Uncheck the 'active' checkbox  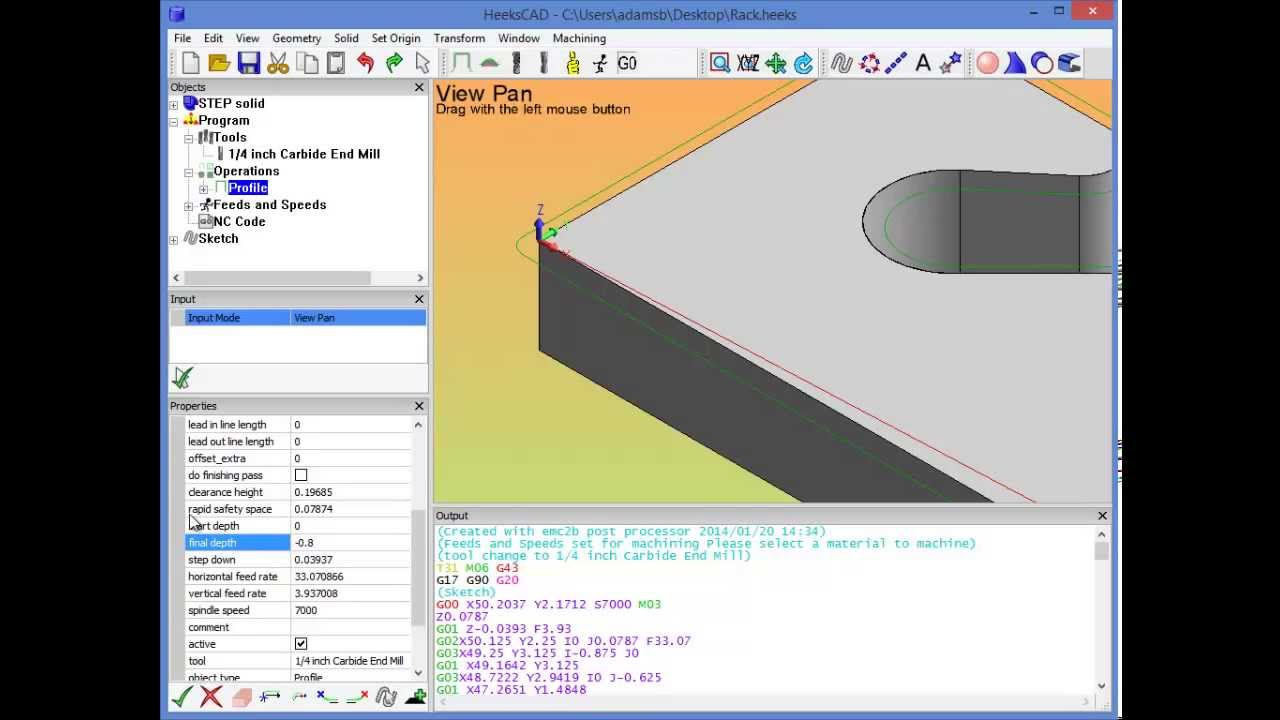click(x=301, y=644)
